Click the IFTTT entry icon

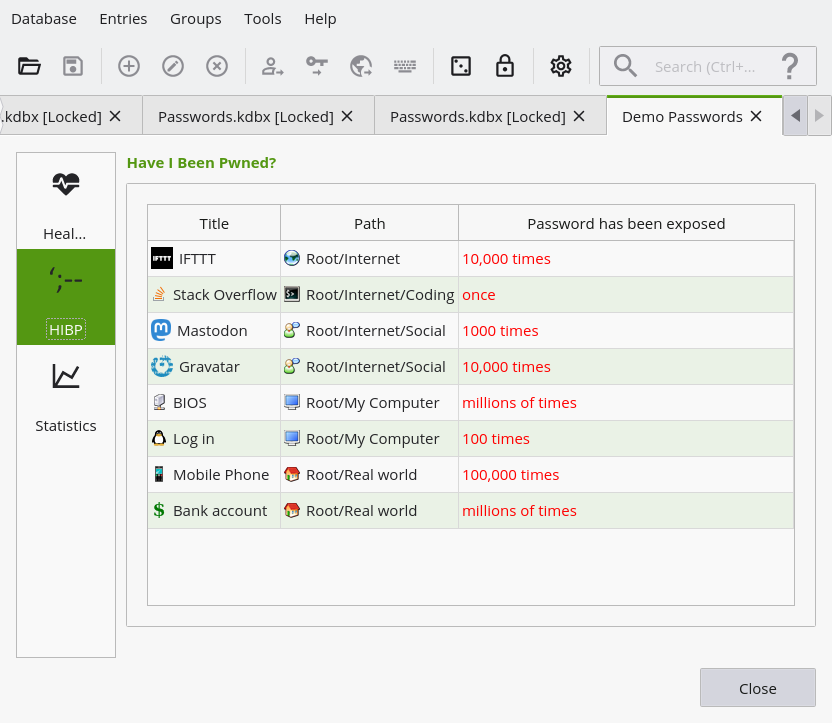point(162,259)
